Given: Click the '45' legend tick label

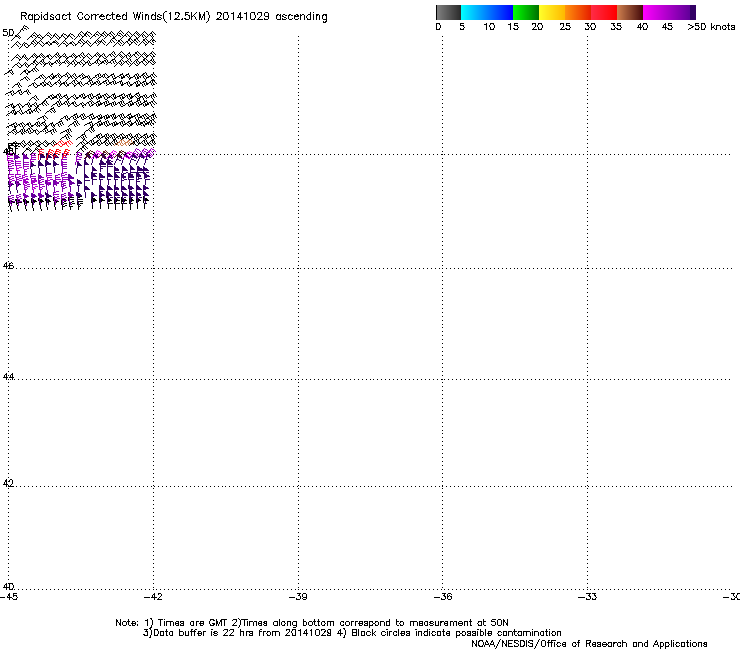Looking at the screenshot, I should point(667,27).
